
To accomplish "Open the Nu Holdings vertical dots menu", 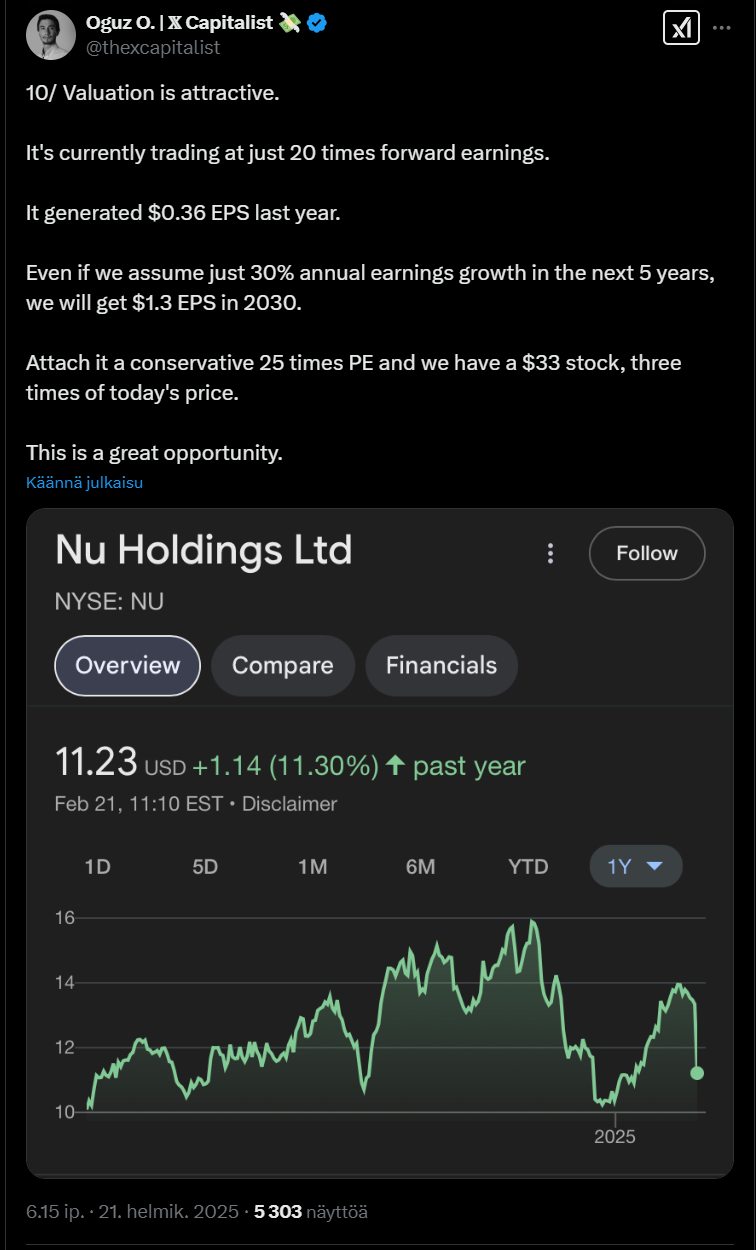I will click(x=549, y=553).
